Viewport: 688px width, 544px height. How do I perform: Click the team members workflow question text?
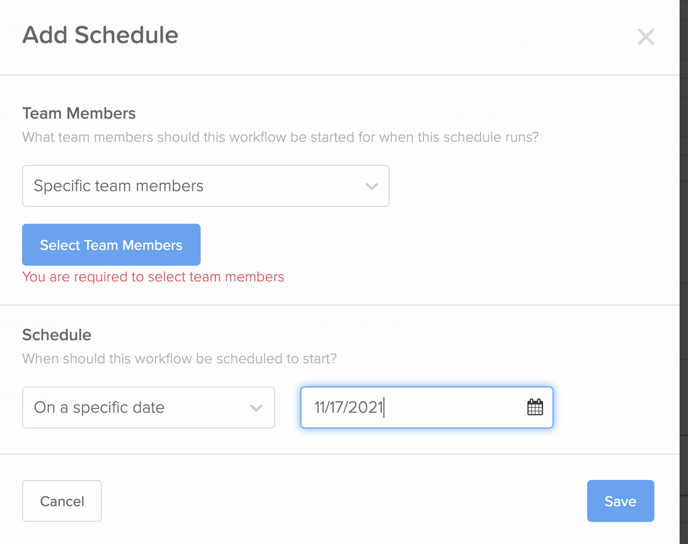(x=280, y=137)
